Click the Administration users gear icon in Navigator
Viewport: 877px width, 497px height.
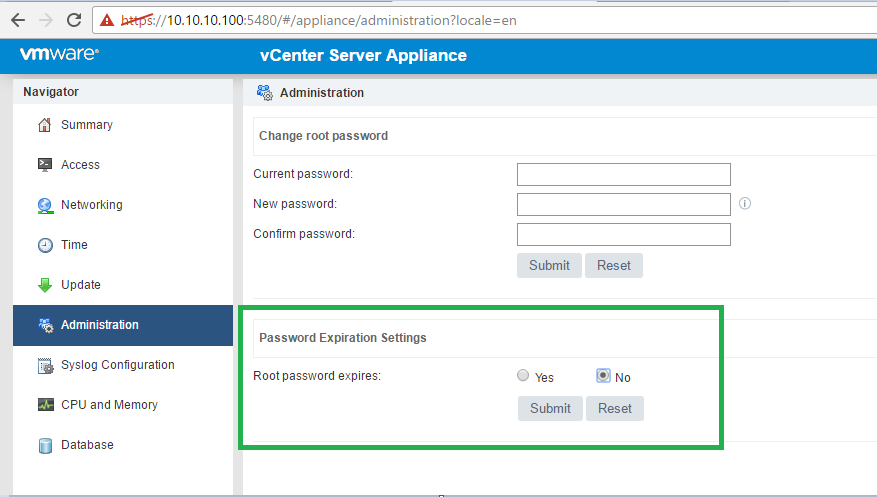pyautogui.click(x=45, y=325)
